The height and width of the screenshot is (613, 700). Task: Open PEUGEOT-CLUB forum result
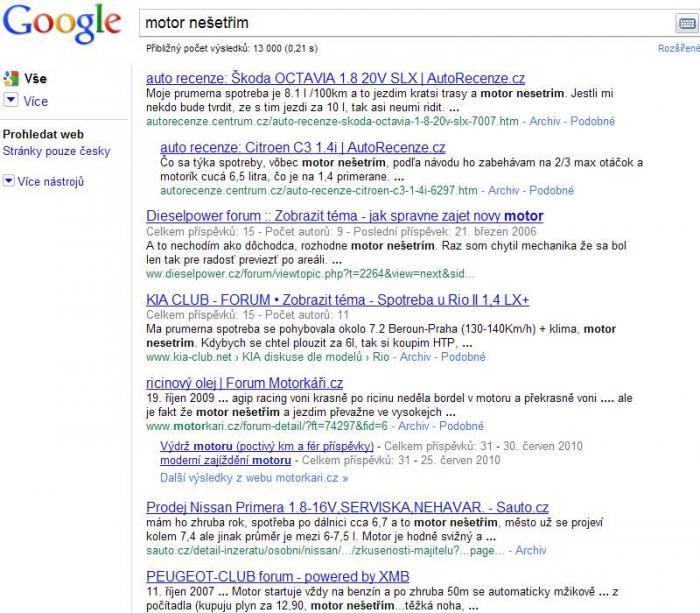[279, 577]
